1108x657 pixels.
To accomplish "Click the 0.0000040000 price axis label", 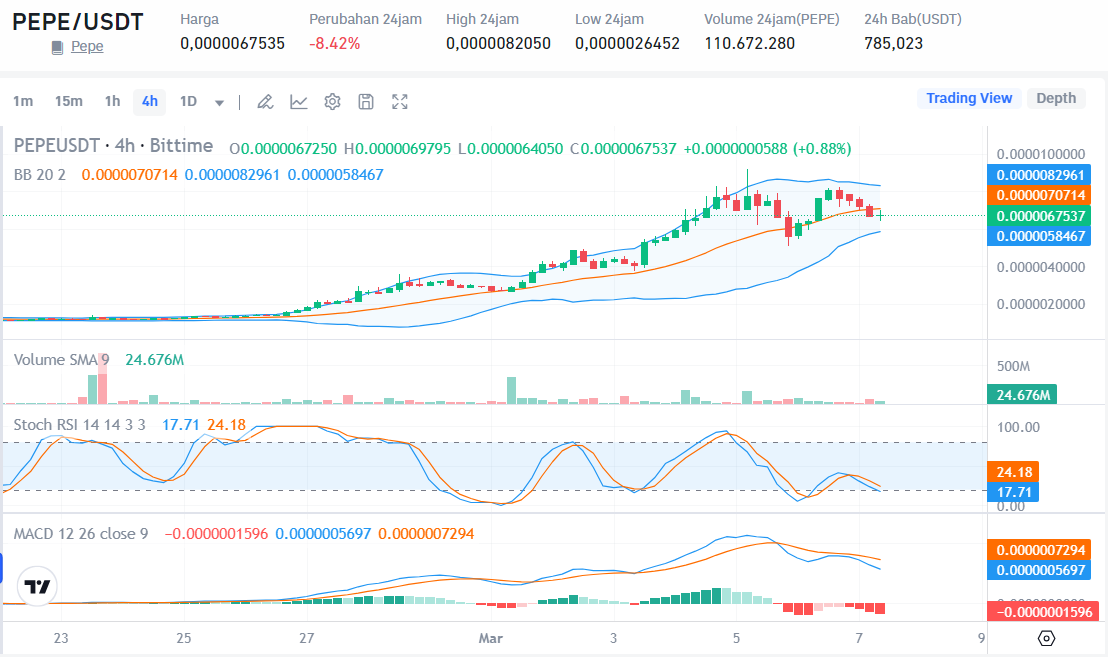I will (x=1041, y=267).
